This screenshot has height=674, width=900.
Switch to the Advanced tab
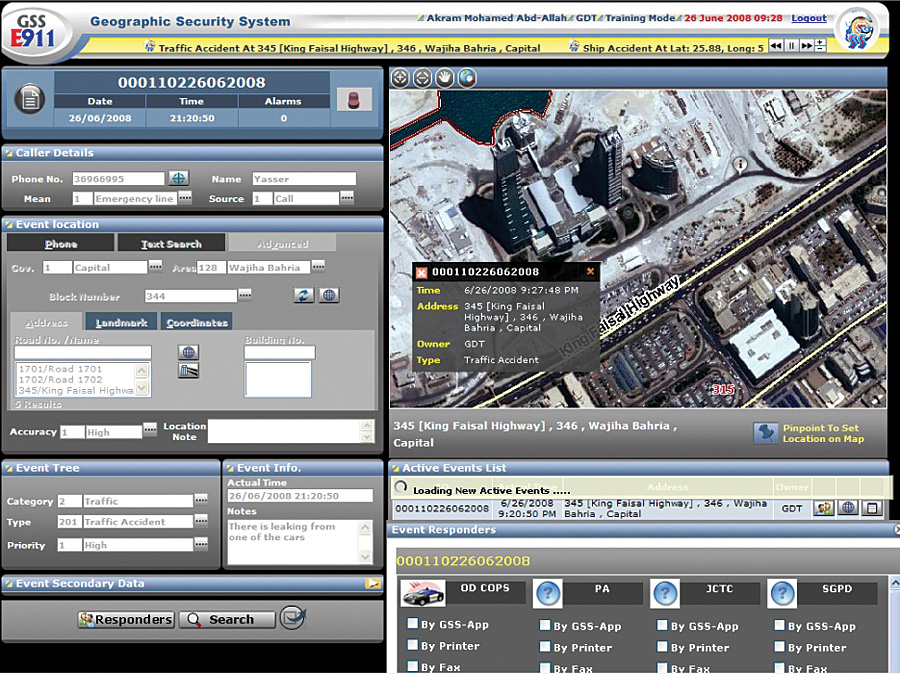coord(282,243)
